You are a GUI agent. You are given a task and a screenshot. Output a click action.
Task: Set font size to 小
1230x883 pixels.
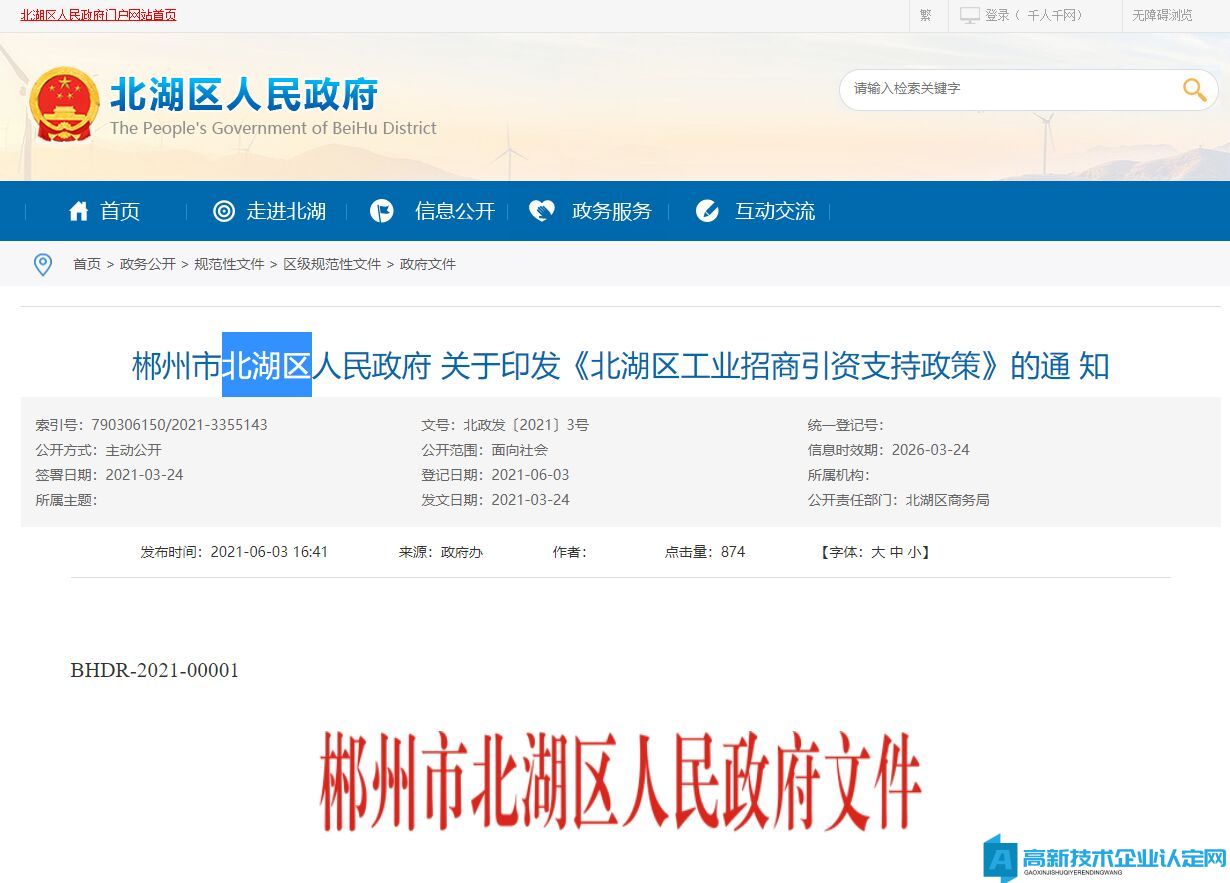[x=914, y=552]
